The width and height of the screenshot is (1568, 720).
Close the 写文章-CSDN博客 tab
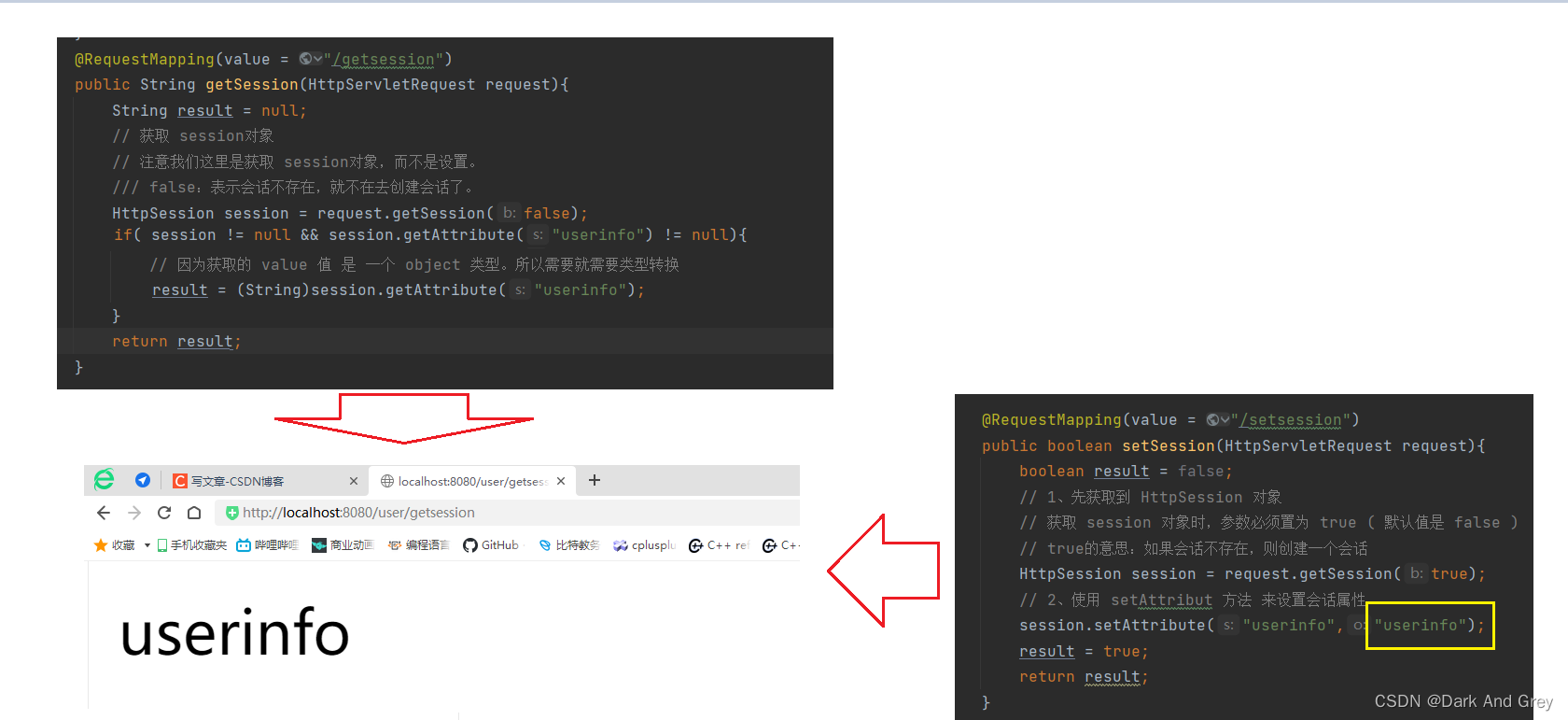point(354,481)
